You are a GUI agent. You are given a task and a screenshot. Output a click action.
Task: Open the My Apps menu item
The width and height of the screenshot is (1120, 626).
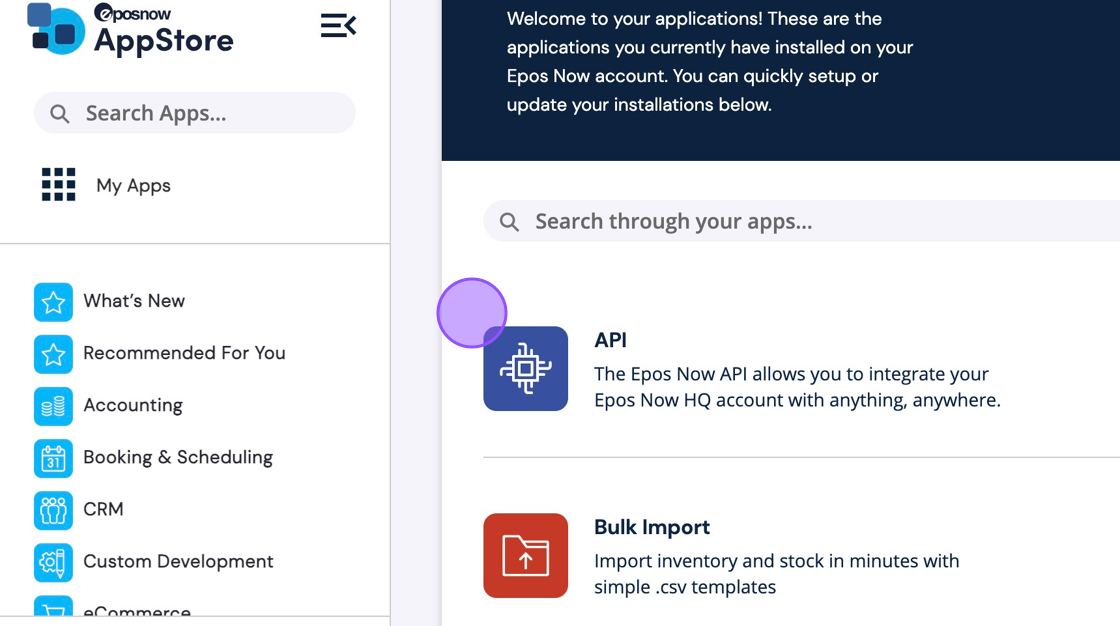click(x=133, y=185)
